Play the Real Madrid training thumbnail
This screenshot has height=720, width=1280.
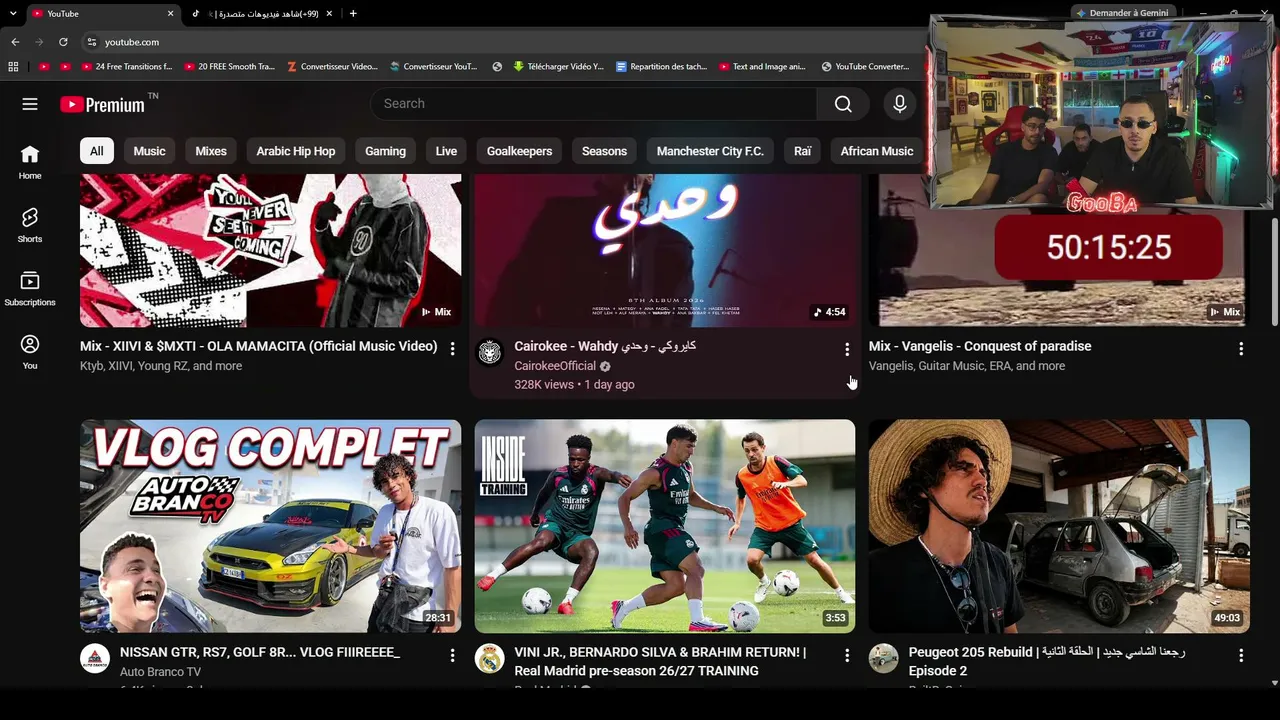click(665, 526)
